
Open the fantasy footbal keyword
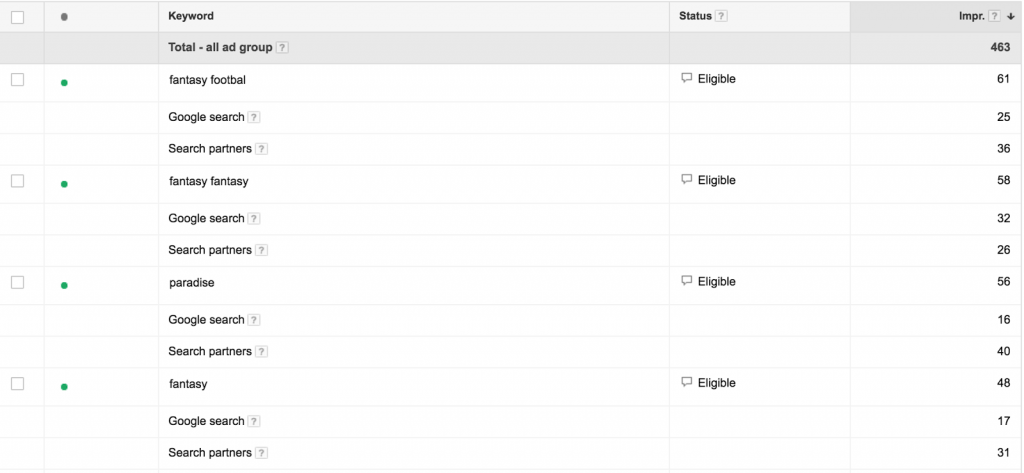pyautogui.click(x=207, y=80)
